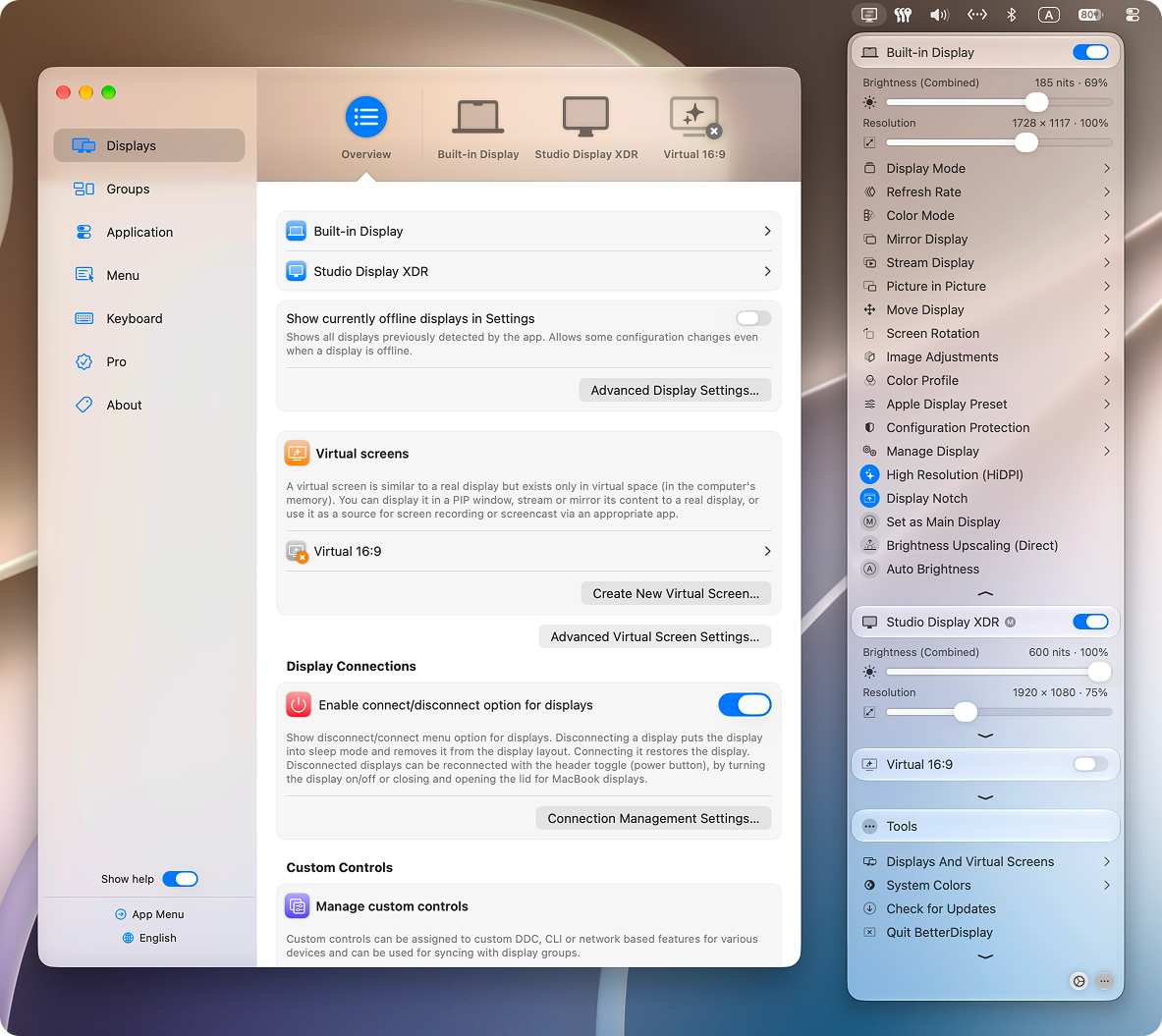Click the Tools ellipsis icon
Screen dimensions: 1162x1036
pos(869,826)
